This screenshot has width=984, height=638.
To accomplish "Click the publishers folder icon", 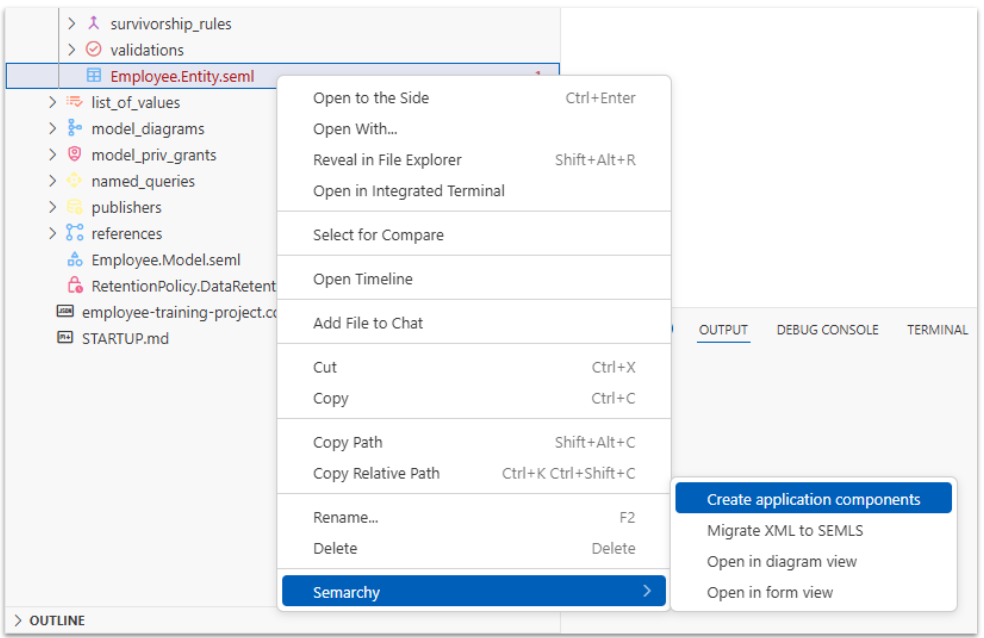I will coord(74,207).
